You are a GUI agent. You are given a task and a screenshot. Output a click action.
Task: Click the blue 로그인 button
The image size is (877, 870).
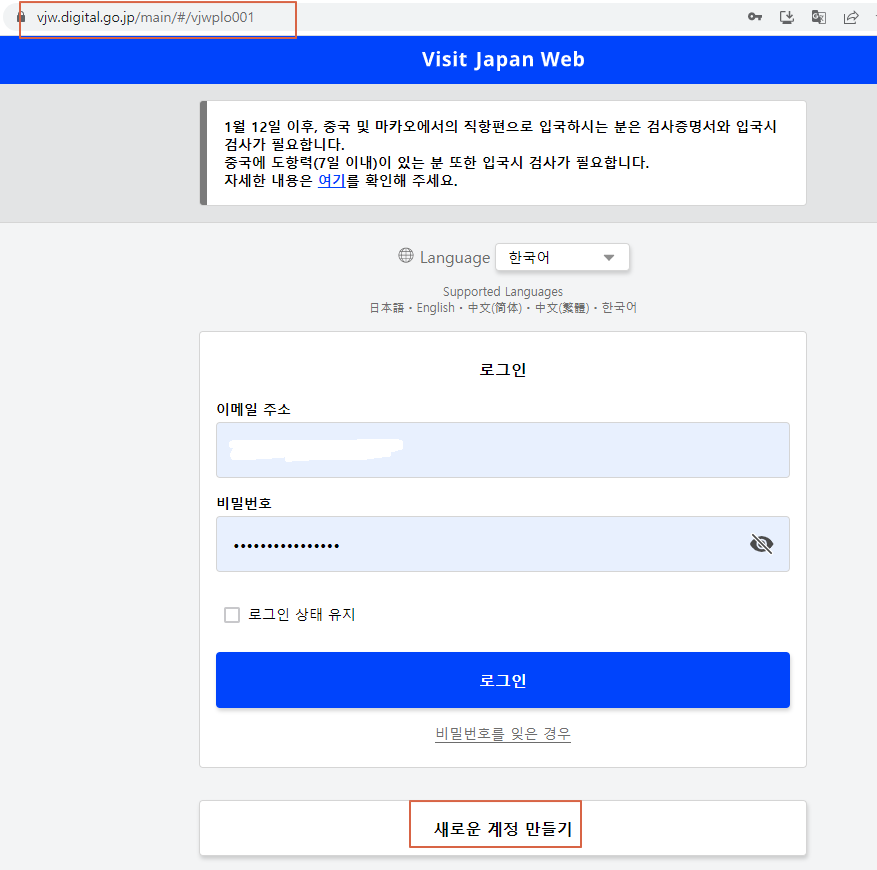503,680
